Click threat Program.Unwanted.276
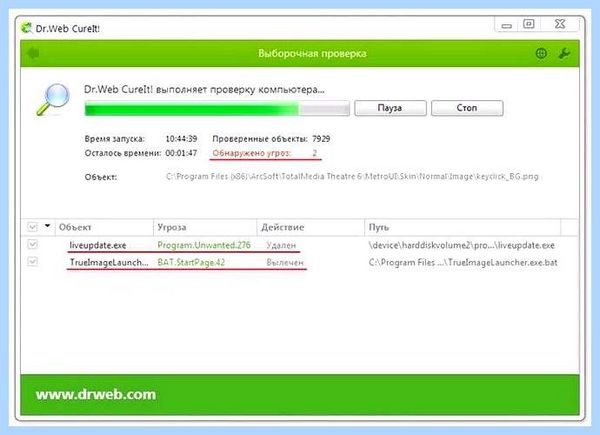This screenshot has height=435, width=600. click(204, 245)
